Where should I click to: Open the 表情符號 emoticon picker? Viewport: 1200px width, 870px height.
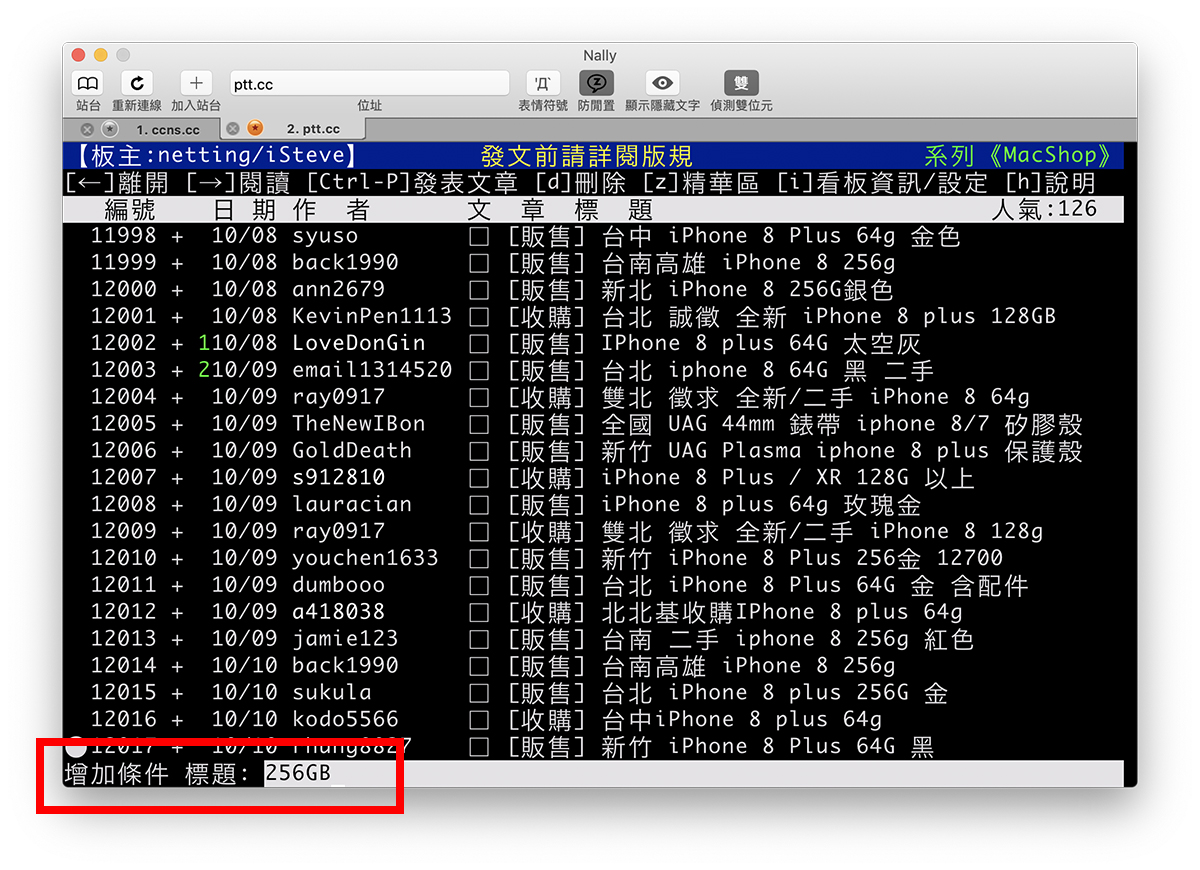click(x=543, y=83)
